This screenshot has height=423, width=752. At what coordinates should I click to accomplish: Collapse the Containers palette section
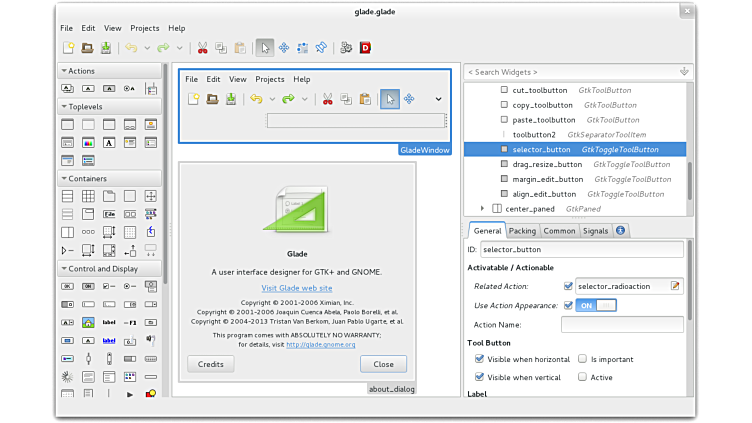point(64,179)
